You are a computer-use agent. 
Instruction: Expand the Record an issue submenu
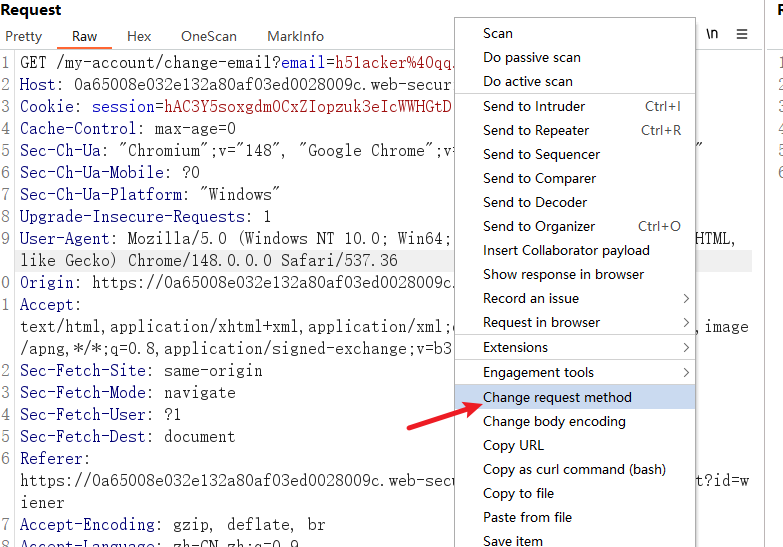point(575,298)
